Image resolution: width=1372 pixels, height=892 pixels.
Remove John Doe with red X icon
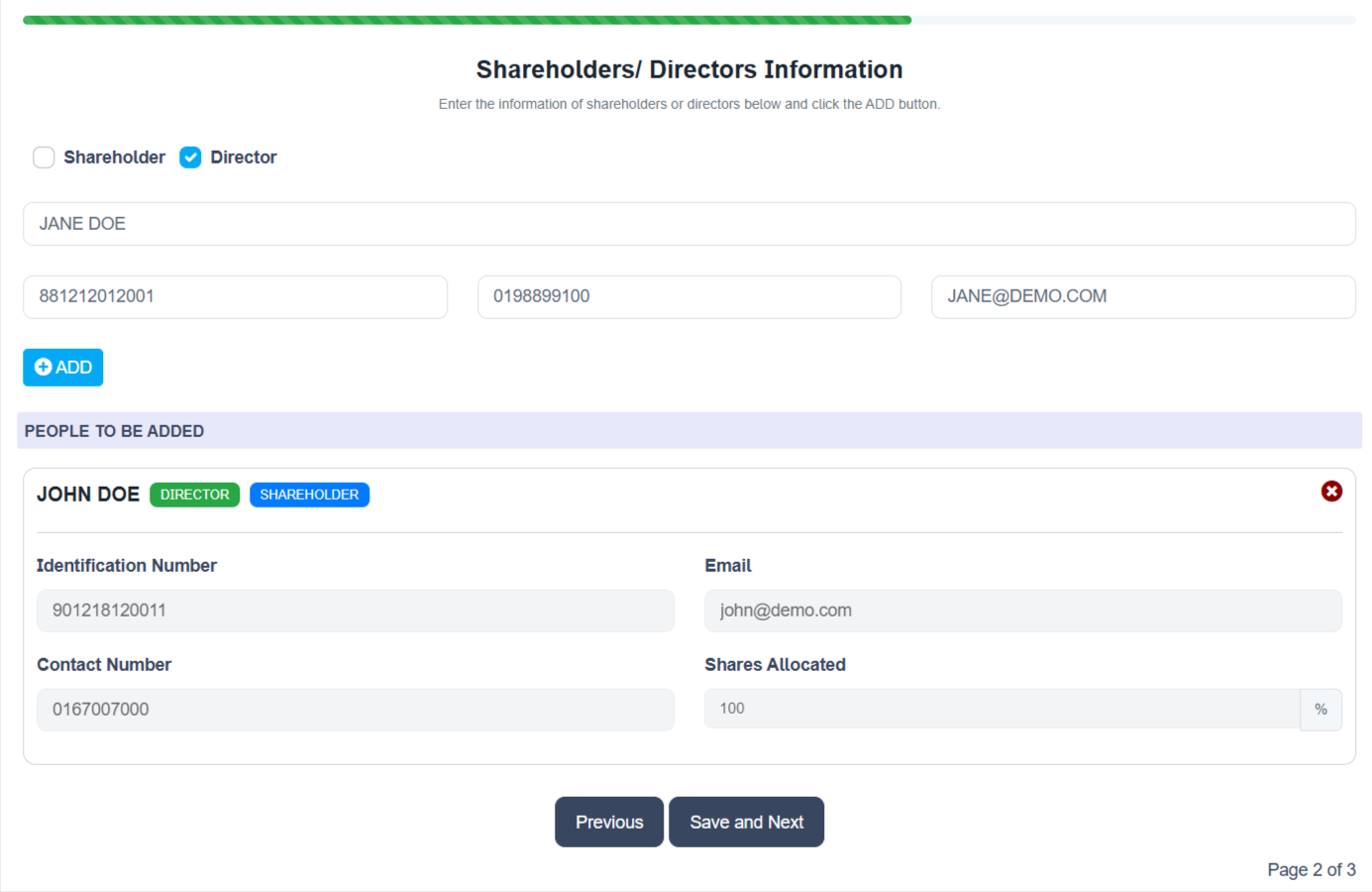(x=1331, y=492)
